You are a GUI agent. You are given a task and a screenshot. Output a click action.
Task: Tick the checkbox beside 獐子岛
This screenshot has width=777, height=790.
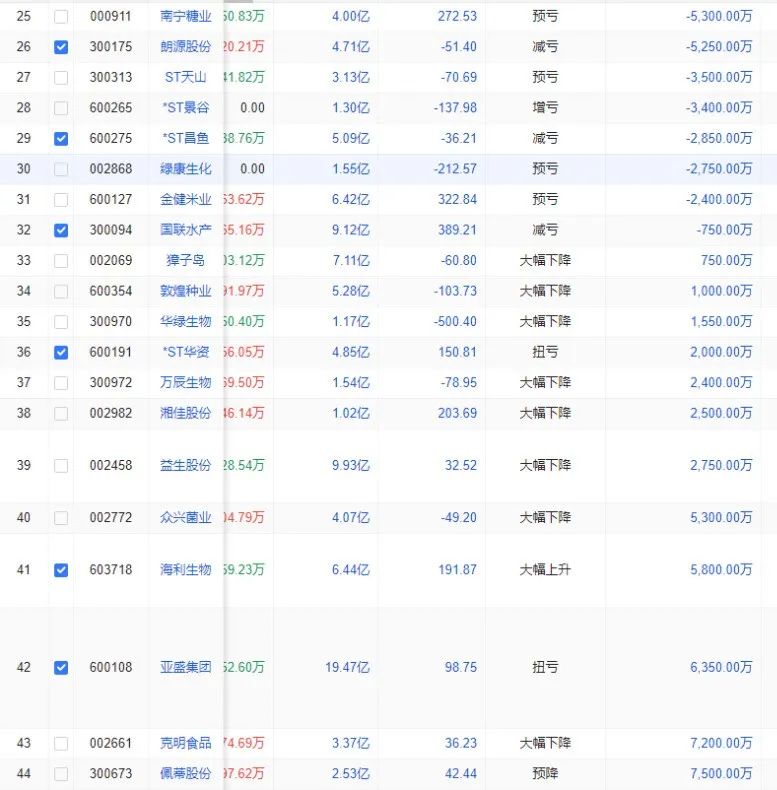click(x=61, y=260)
